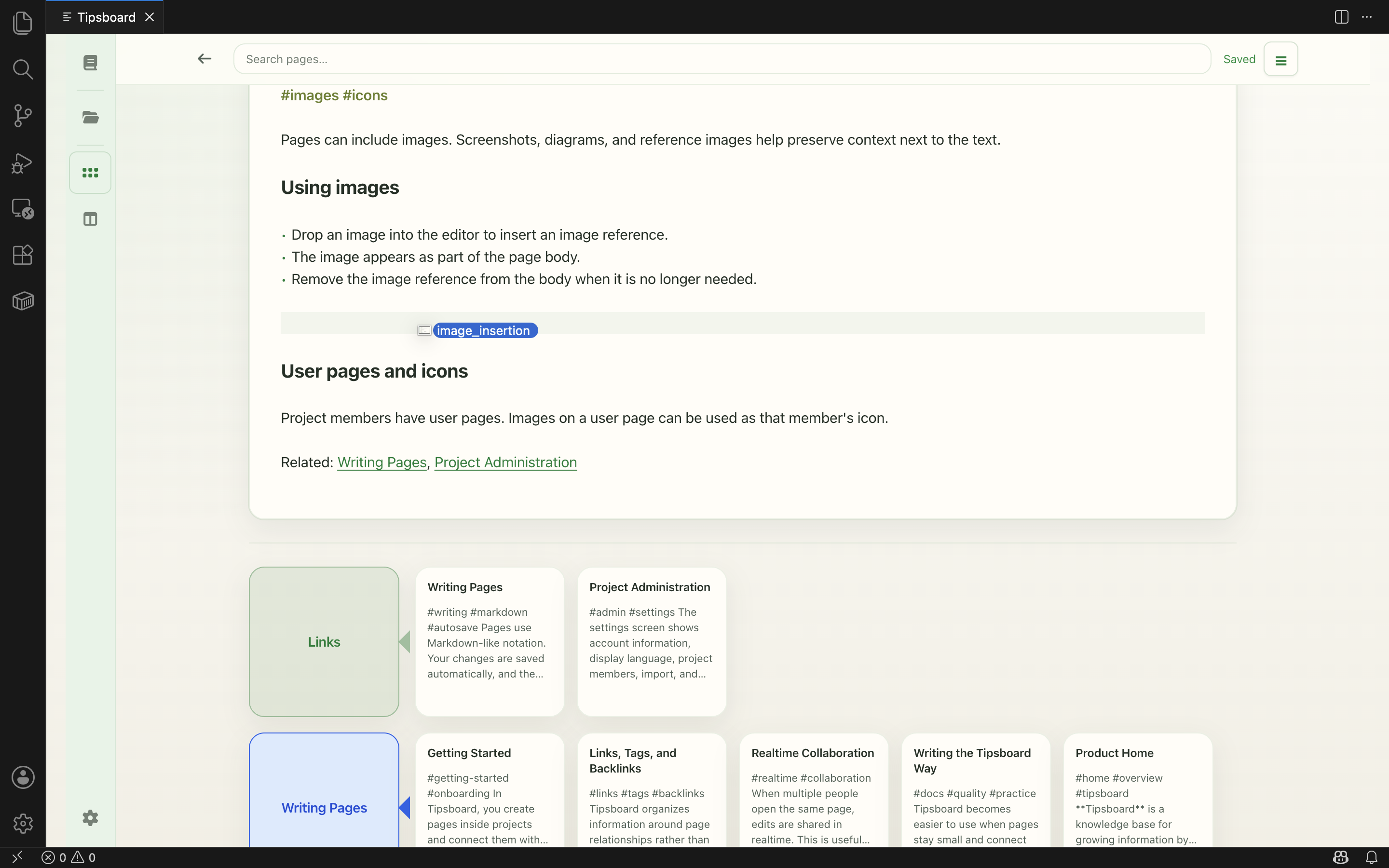Open the hamburger menu next to Saved
Viewport: 1389px width, 868px height.
point(1280,59)
